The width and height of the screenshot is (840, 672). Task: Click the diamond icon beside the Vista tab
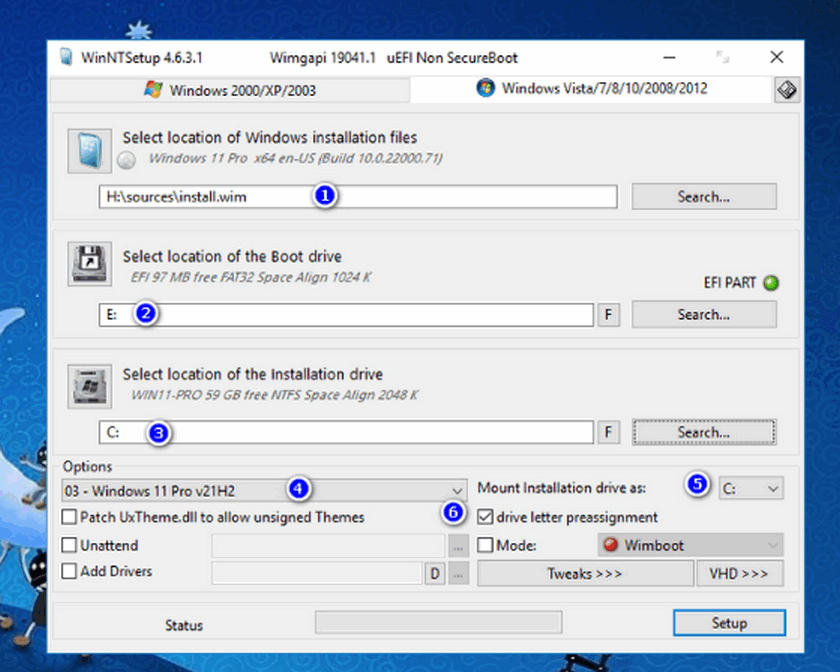(786, 89)
